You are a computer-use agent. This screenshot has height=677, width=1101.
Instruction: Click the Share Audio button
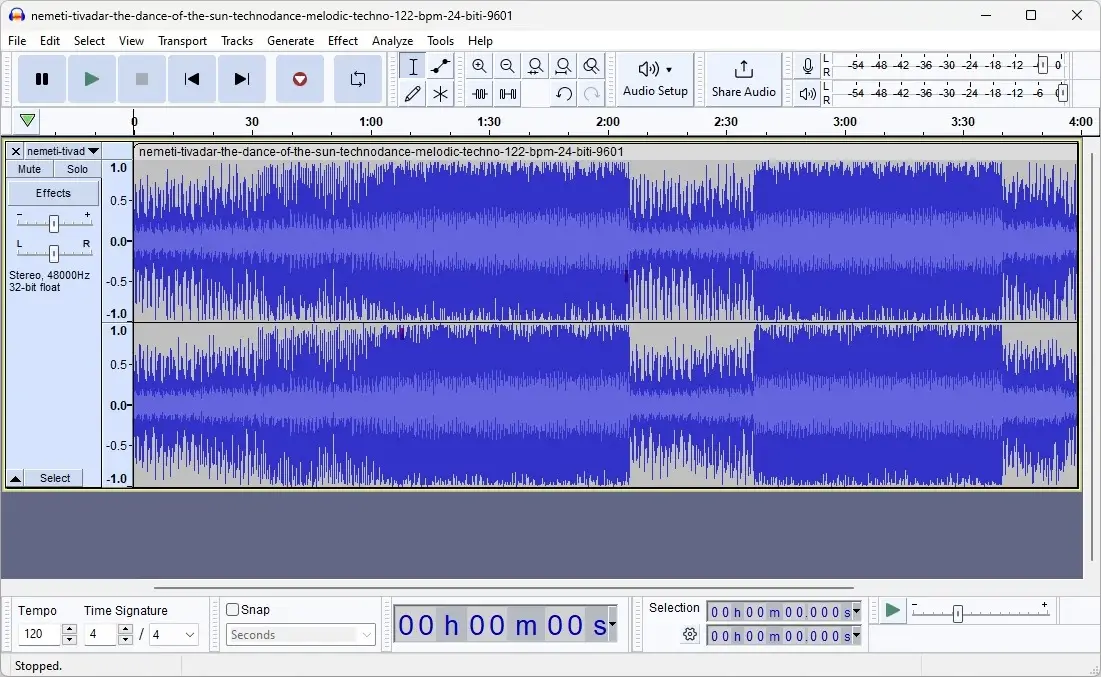(x=744, y=79)
